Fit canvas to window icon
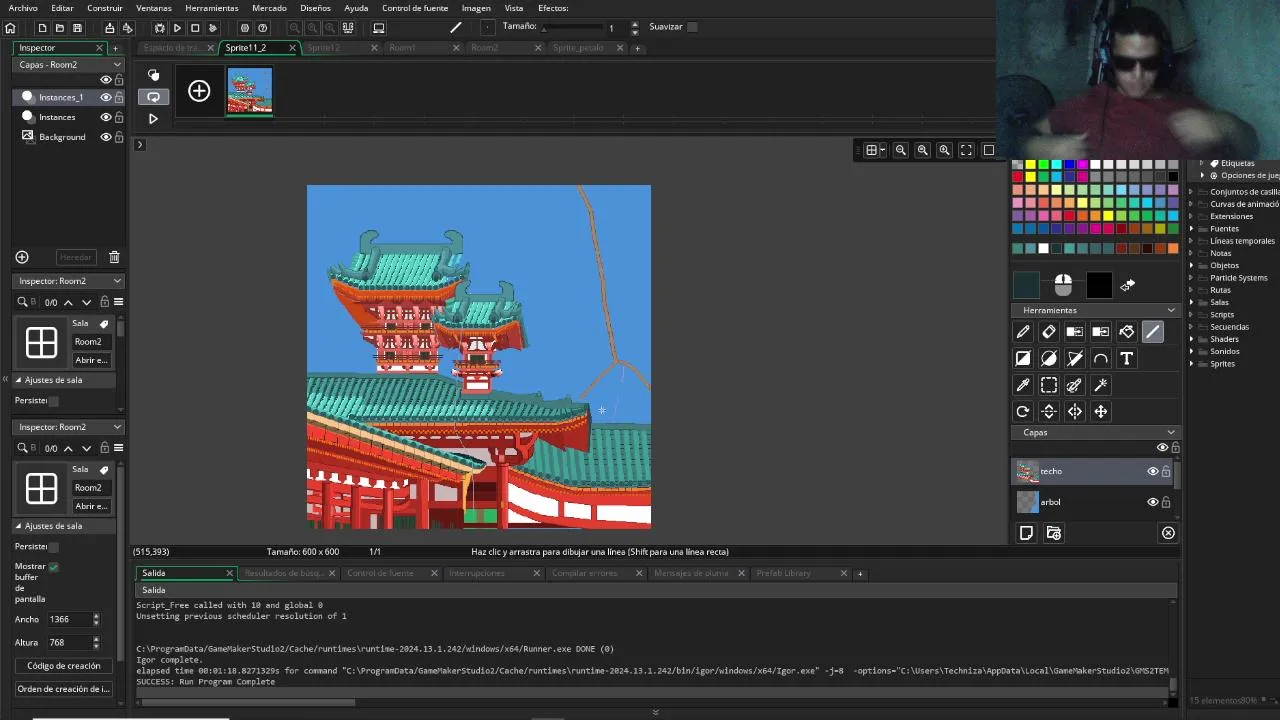The width and height of the screenshot is (1280, 720). point(966,150)
